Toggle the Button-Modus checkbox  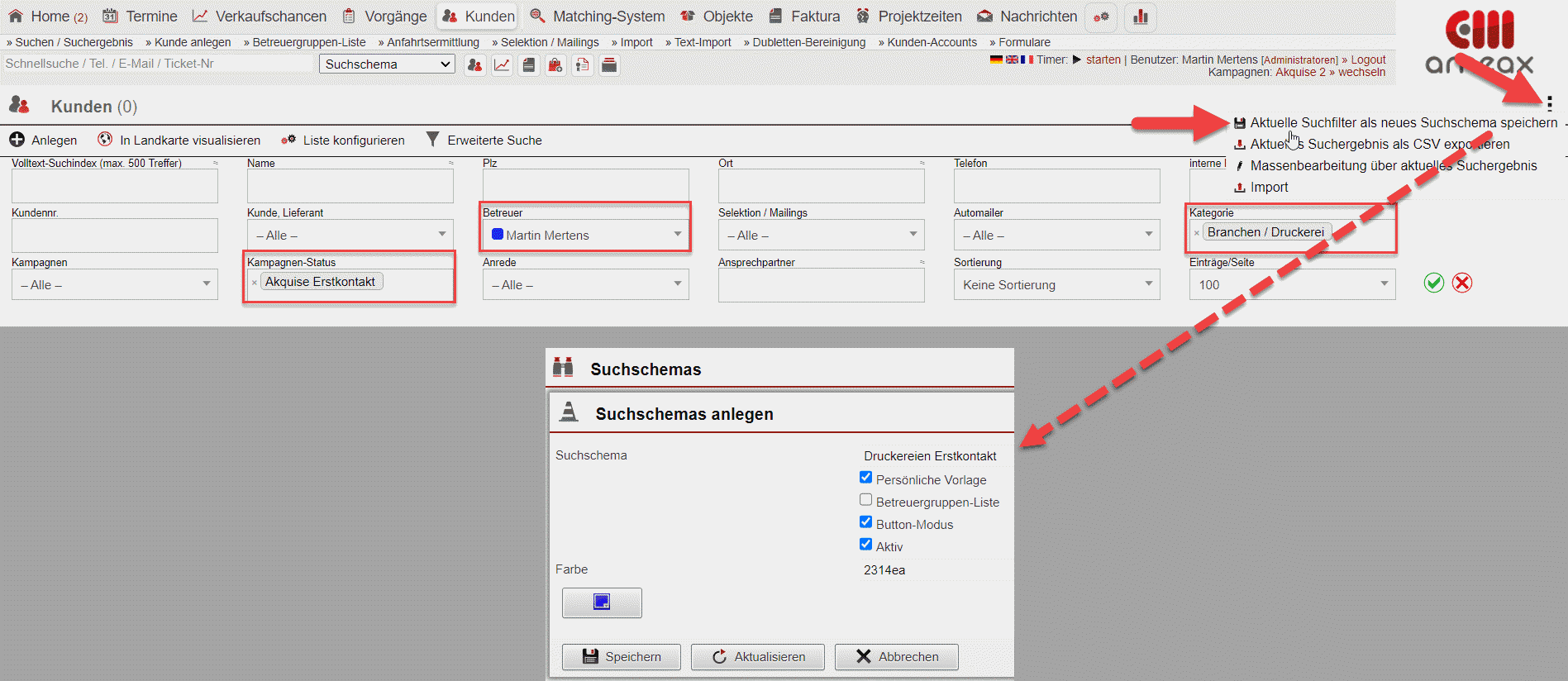pyautogui.click(x=865, y=522)
